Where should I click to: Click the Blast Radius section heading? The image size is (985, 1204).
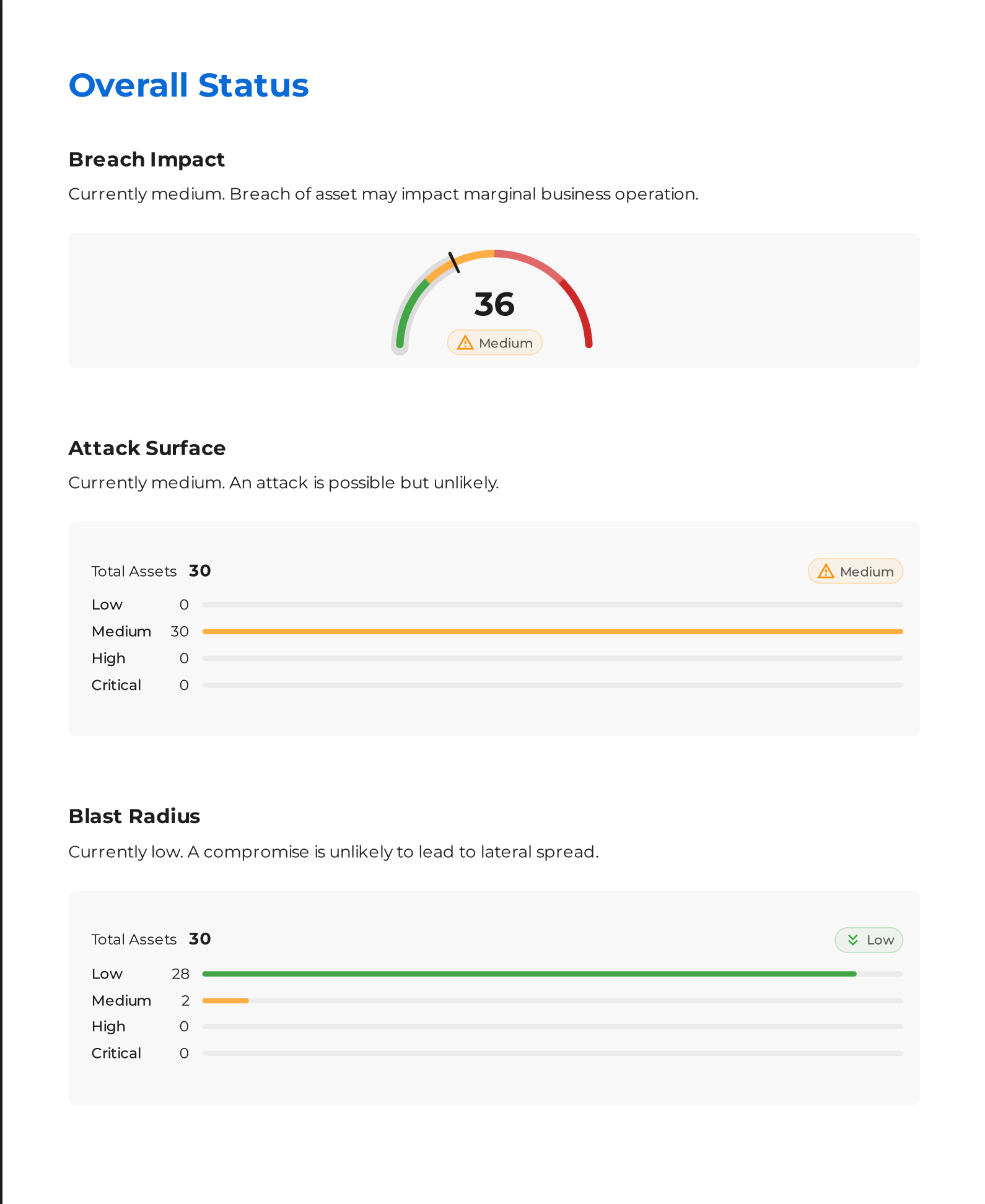point(134,816)
